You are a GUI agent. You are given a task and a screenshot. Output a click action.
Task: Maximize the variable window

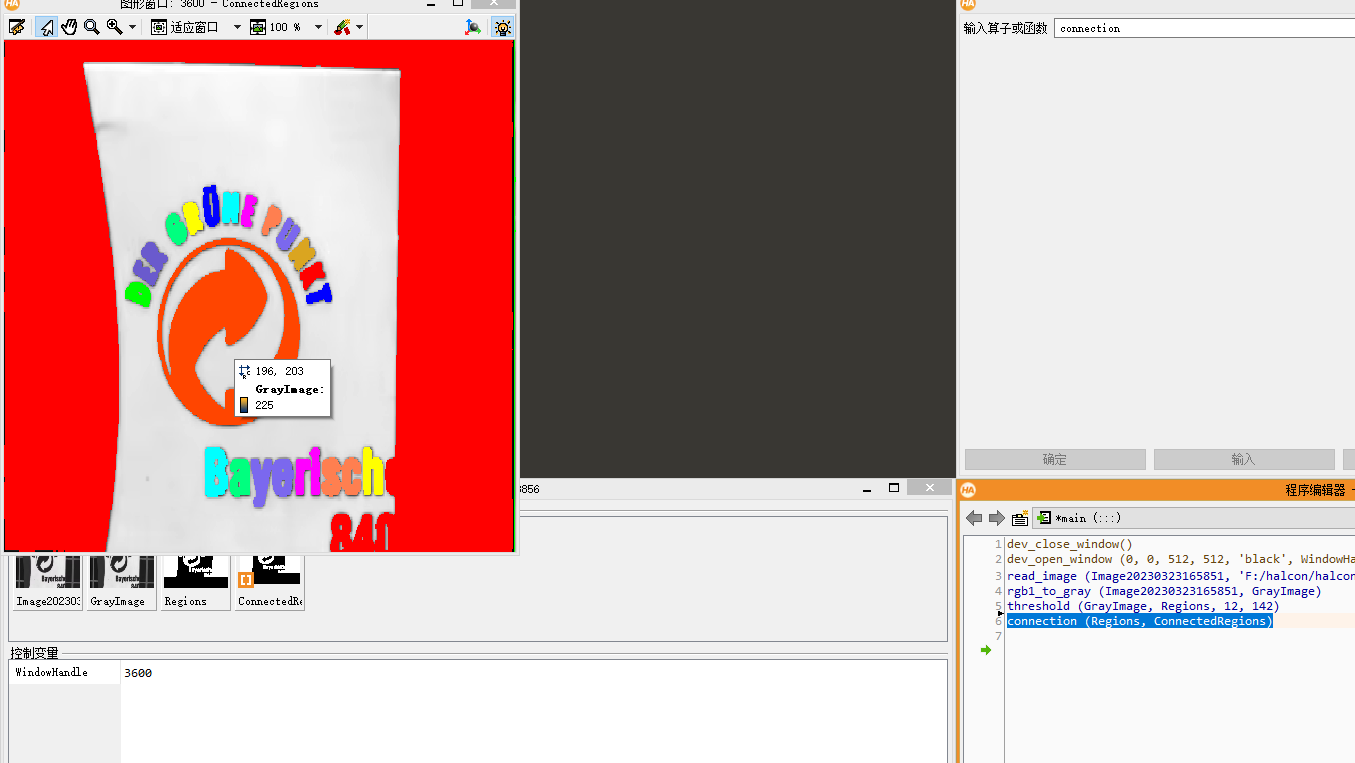895,488
